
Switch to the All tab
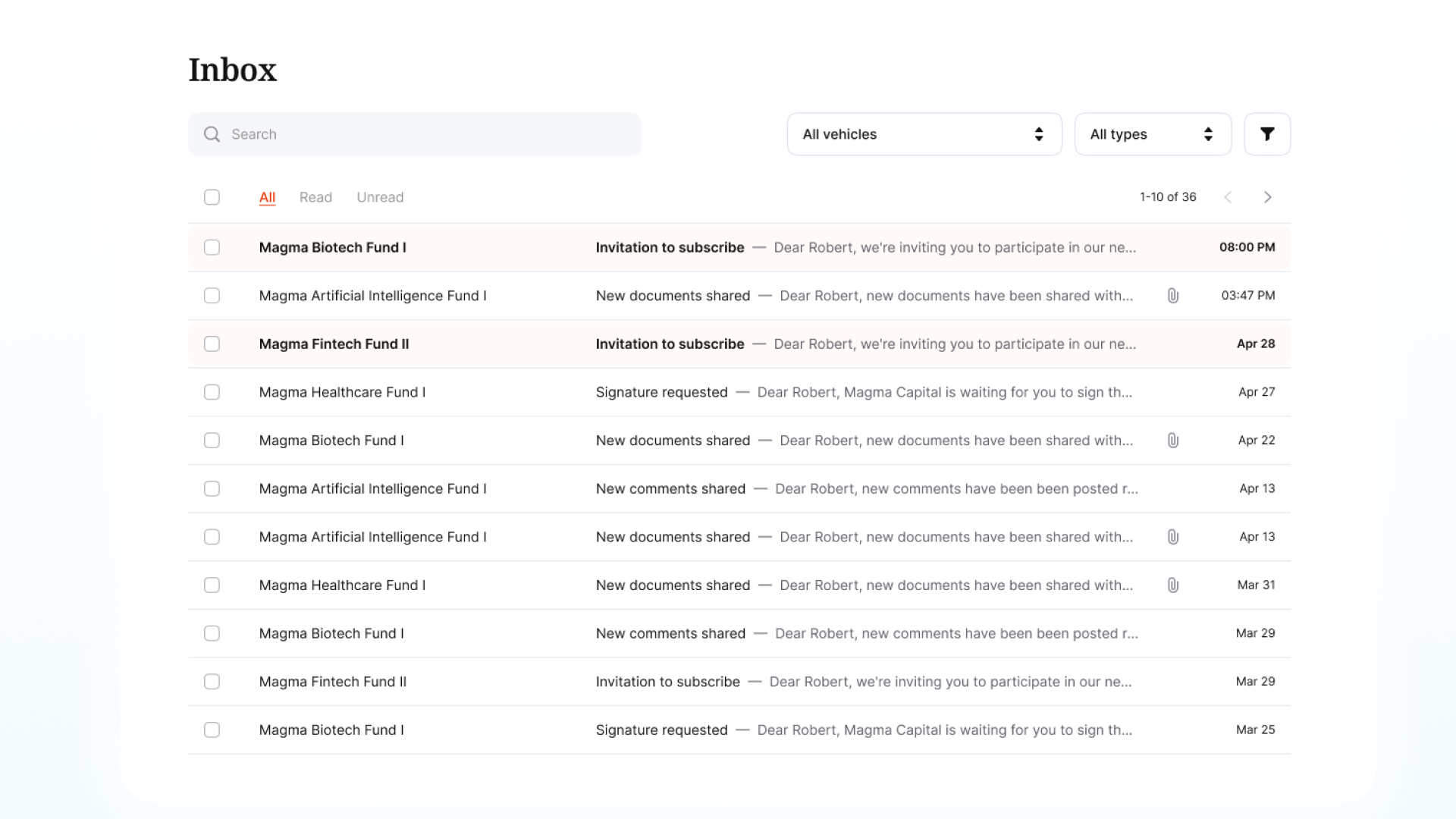(267, 197)
